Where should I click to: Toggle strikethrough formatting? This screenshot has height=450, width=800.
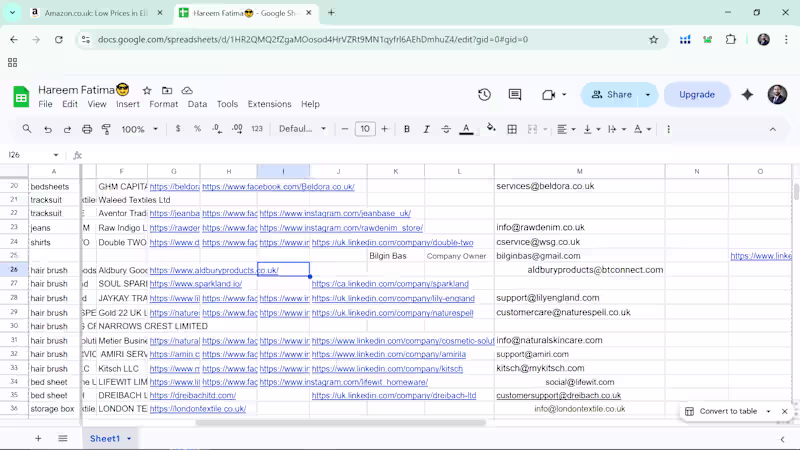click(446, 129)
